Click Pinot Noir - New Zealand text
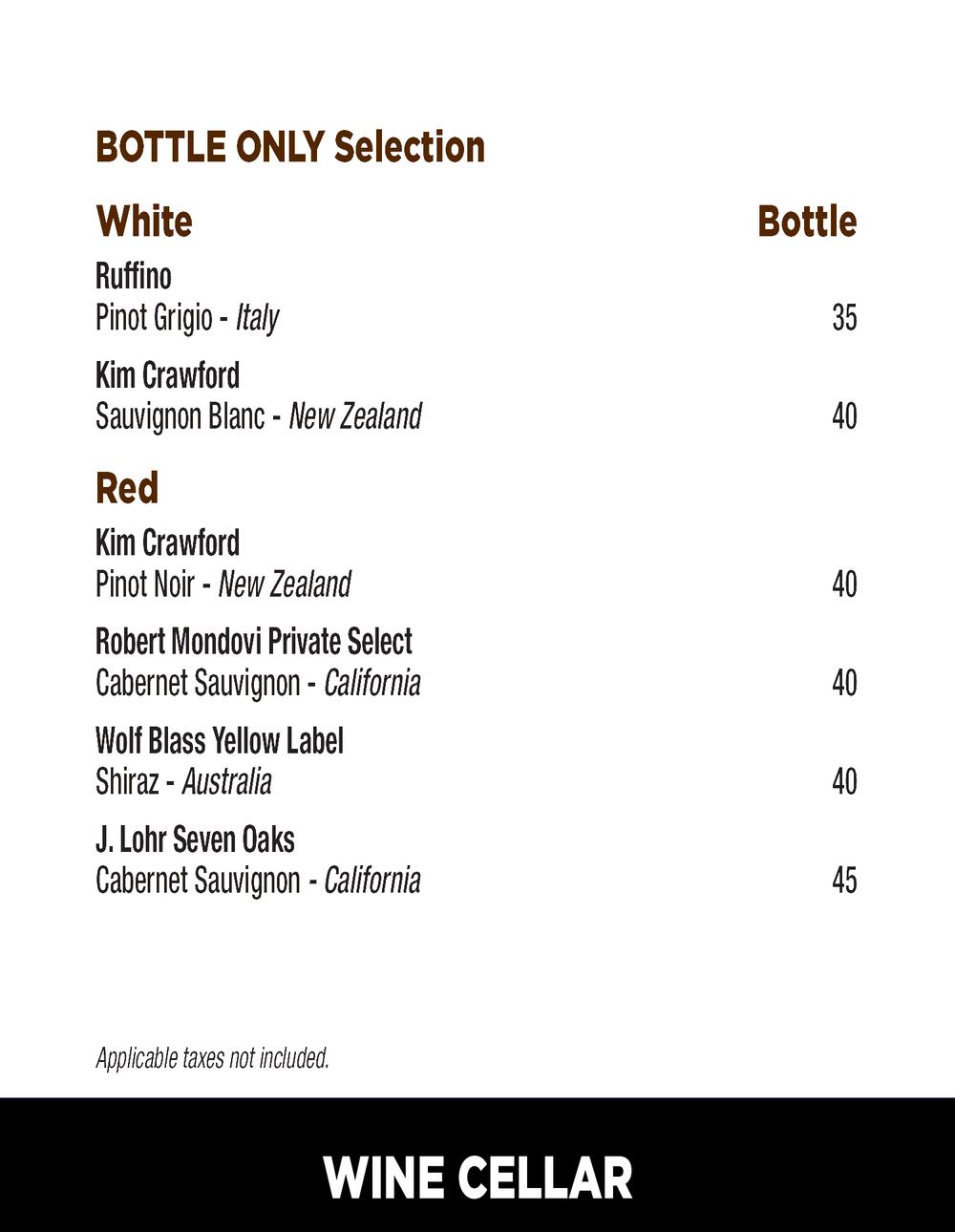This screenshot has height=1232, width=955. tap(223, 584)
